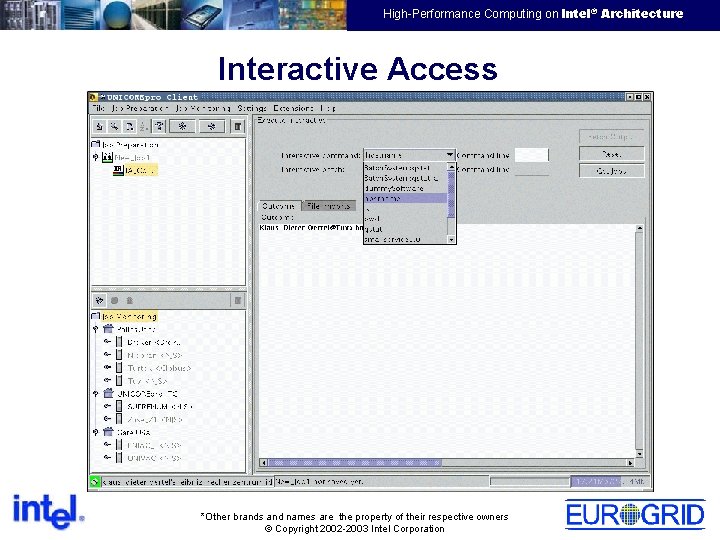Click the task icon of the highlighted IA node
Viewport: 720px width, 540px height.
click(118, 170)
